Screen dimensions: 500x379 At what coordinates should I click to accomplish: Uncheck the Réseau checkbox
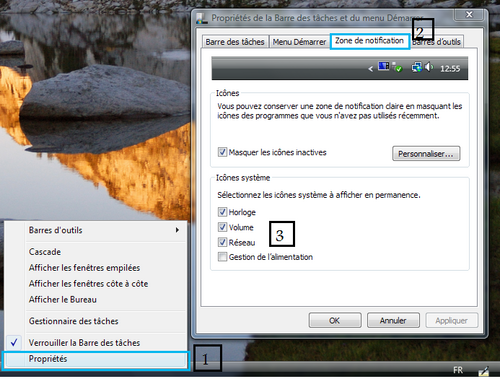(222, 242)
